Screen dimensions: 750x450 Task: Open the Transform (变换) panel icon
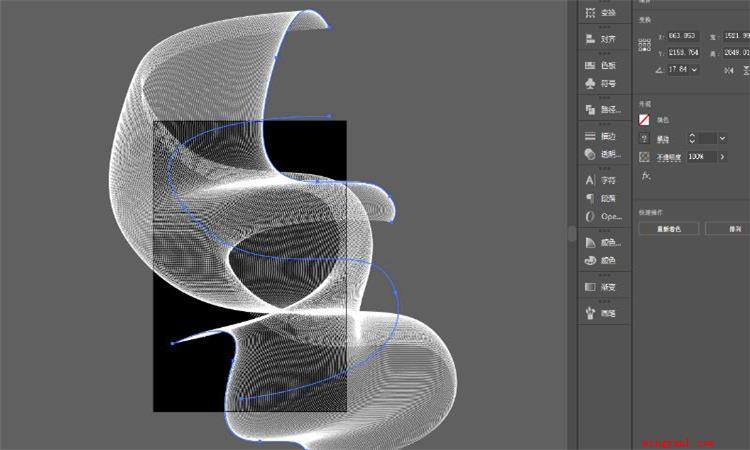[590, 13]
